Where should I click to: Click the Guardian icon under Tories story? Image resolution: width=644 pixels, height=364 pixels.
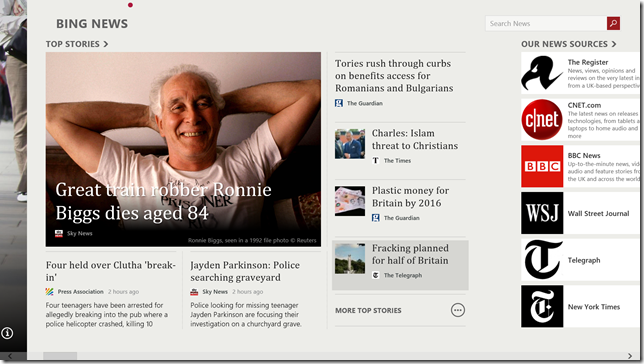coord(339,103)
